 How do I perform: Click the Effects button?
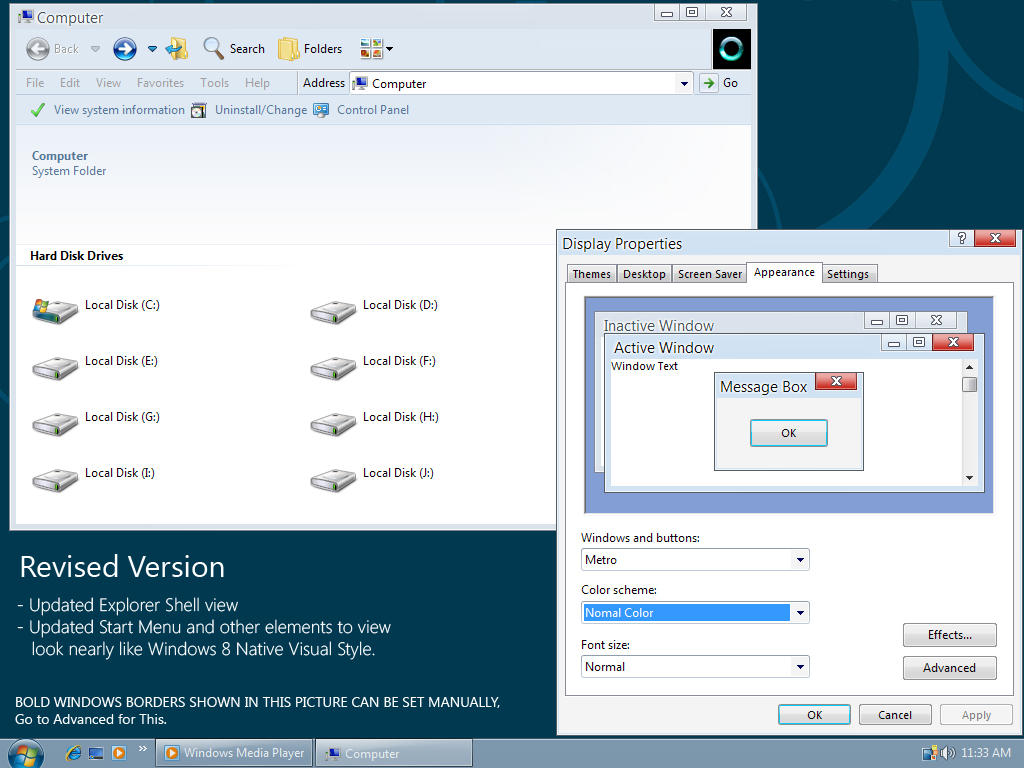(949, 634)
